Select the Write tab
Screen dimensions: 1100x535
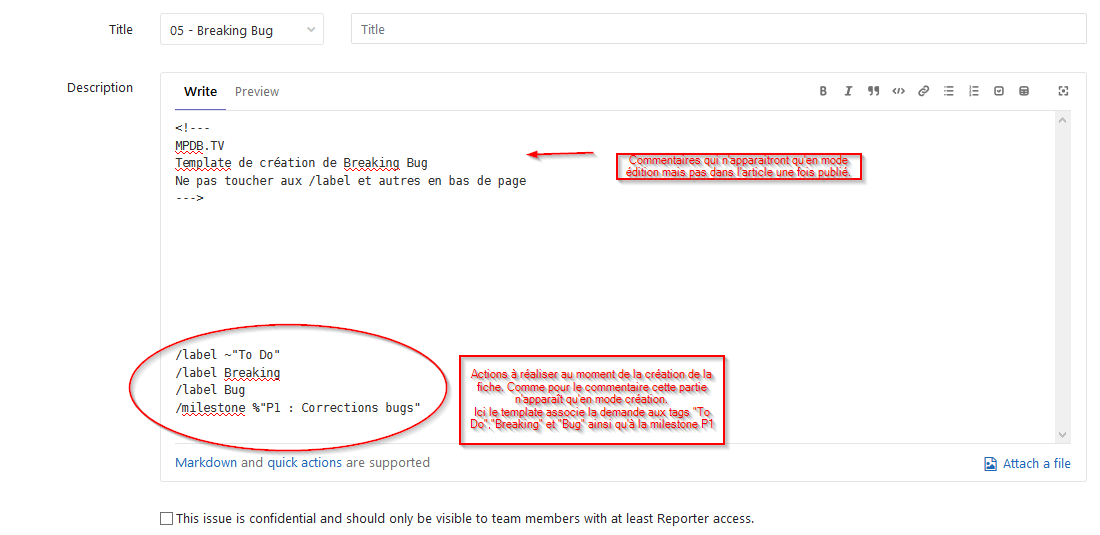[200, 92]
